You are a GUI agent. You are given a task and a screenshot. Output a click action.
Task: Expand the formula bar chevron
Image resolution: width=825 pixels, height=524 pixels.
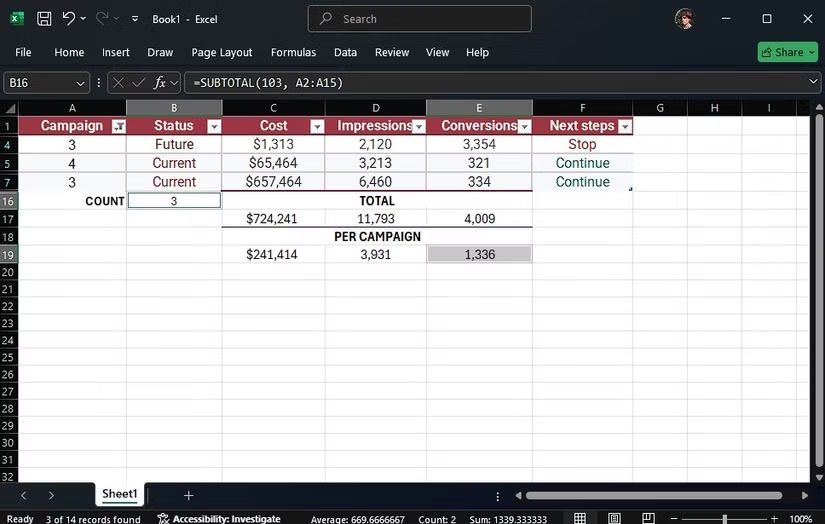pos(813,82)
